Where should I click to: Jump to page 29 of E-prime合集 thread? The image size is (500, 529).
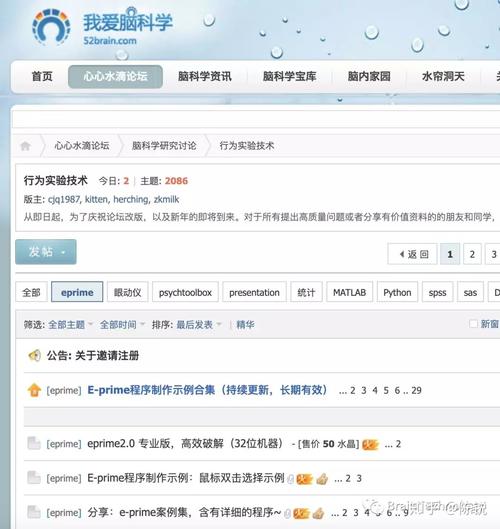(416, 390)
